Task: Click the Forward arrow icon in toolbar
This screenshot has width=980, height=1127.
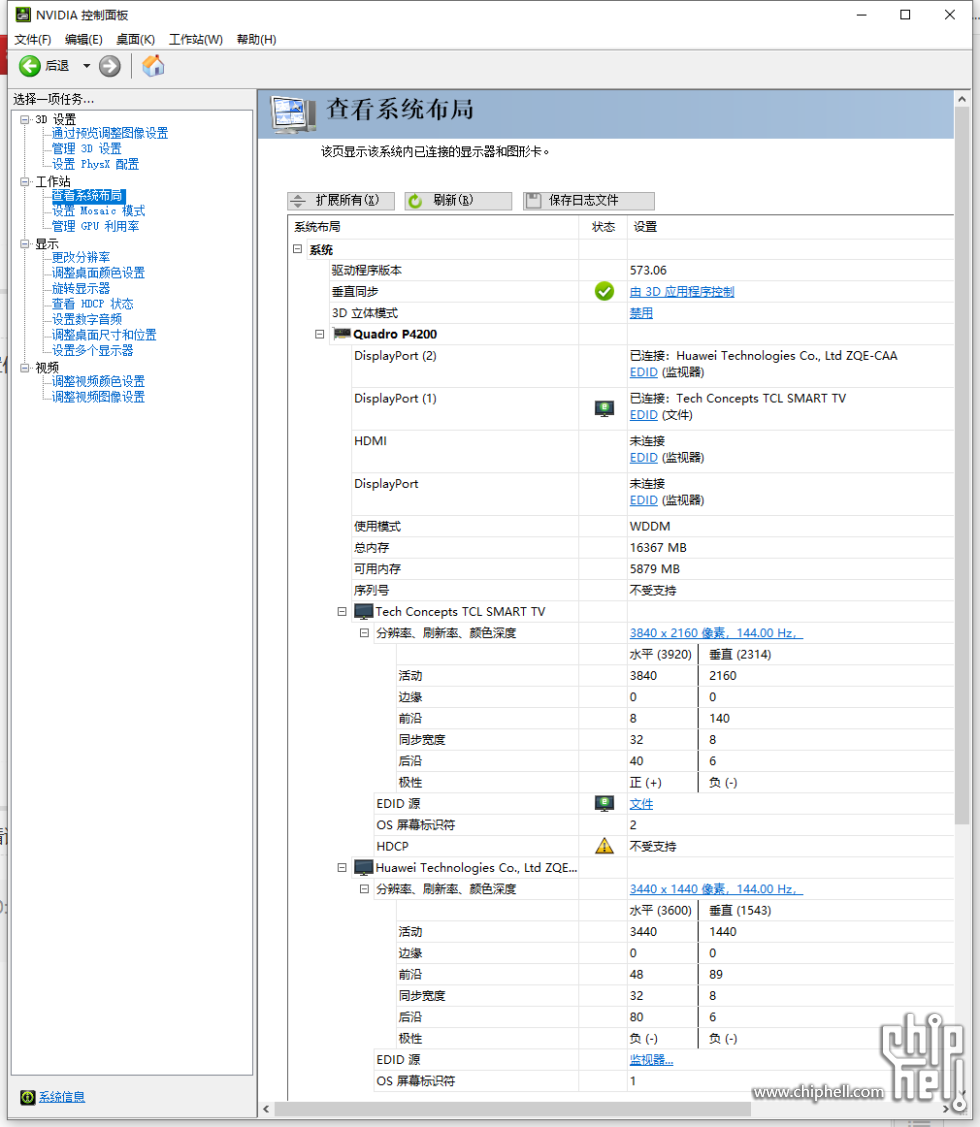Action: (109, 66)
